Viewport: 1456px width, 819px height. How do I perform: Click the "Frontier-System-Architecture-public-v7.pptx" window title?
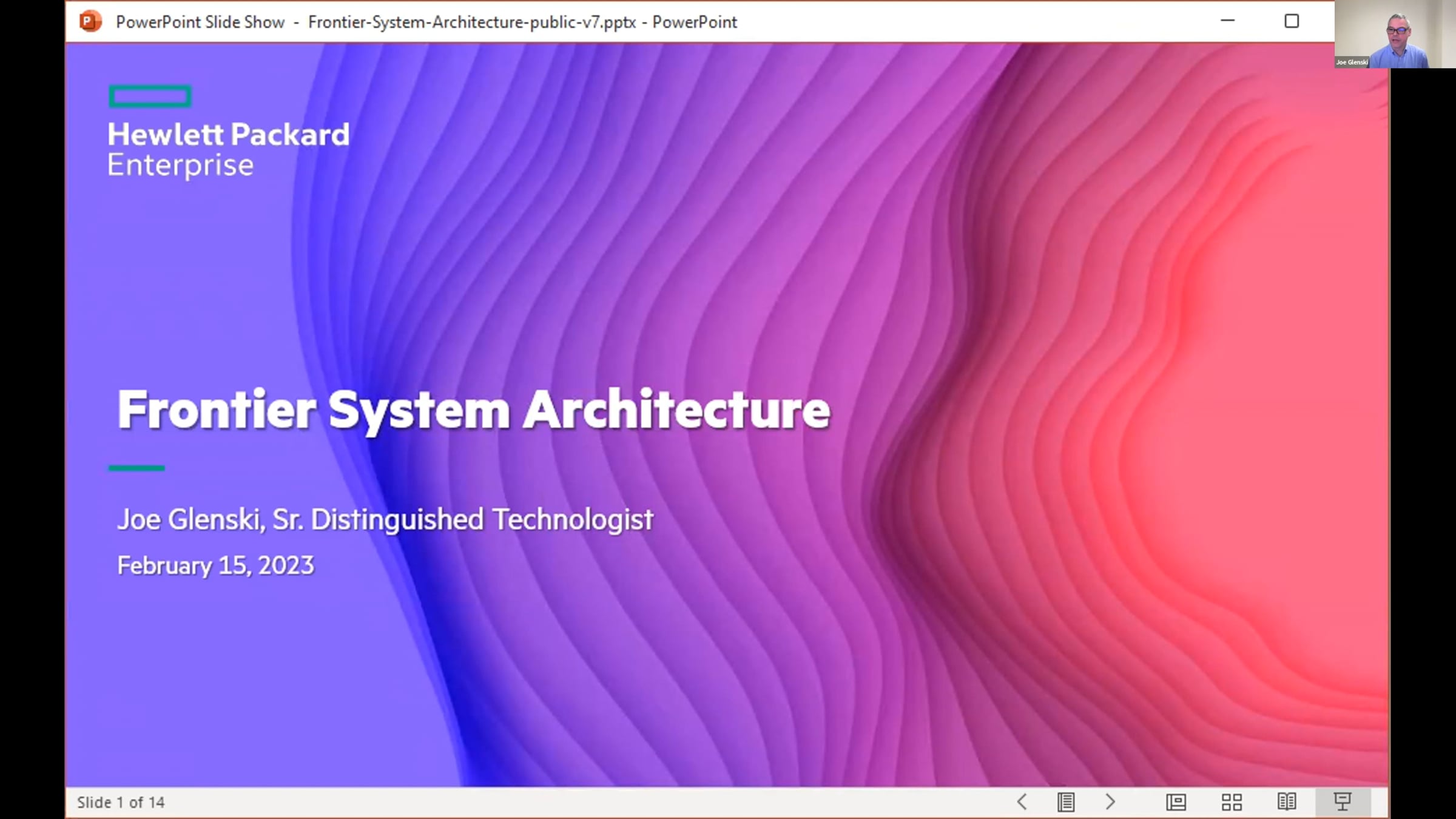pos(472,22)
